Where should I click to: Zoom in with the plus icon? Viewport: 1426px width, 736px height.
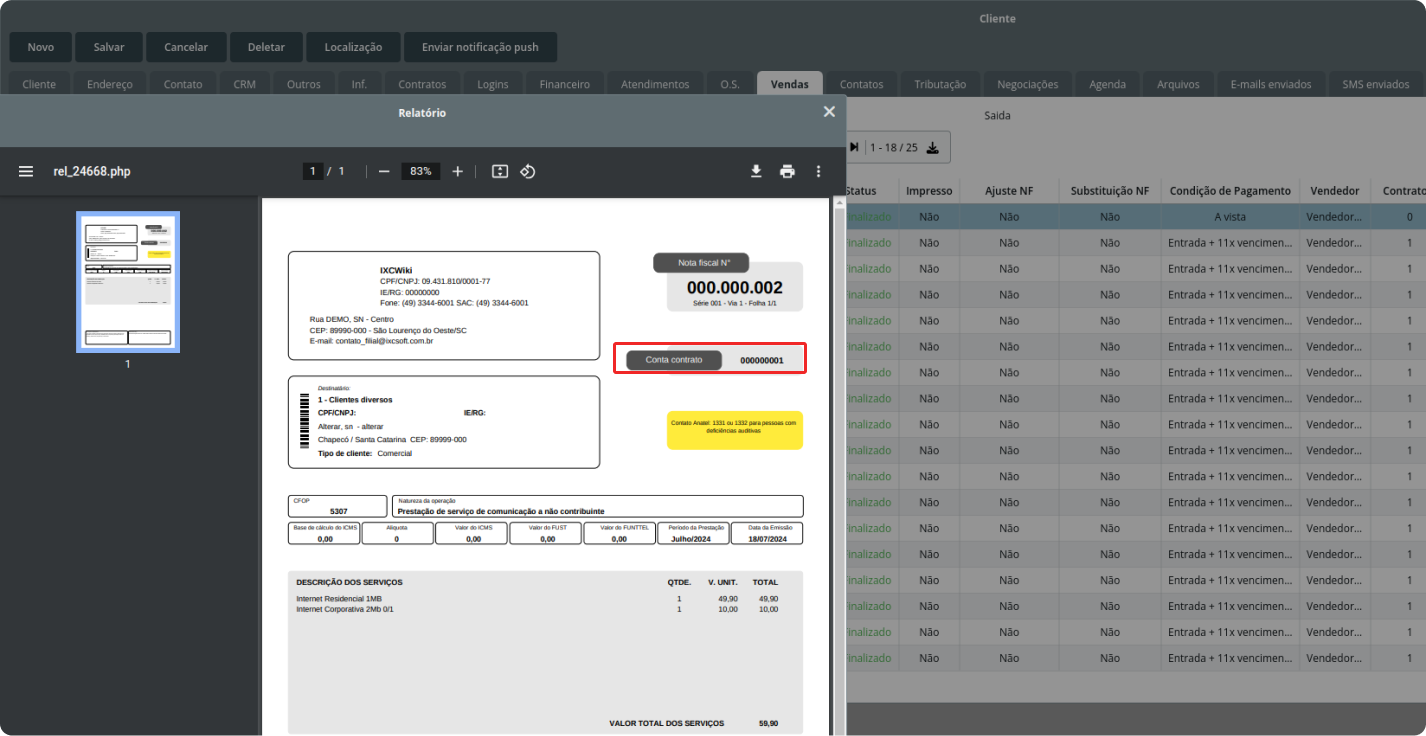click(x=457, y=171)
